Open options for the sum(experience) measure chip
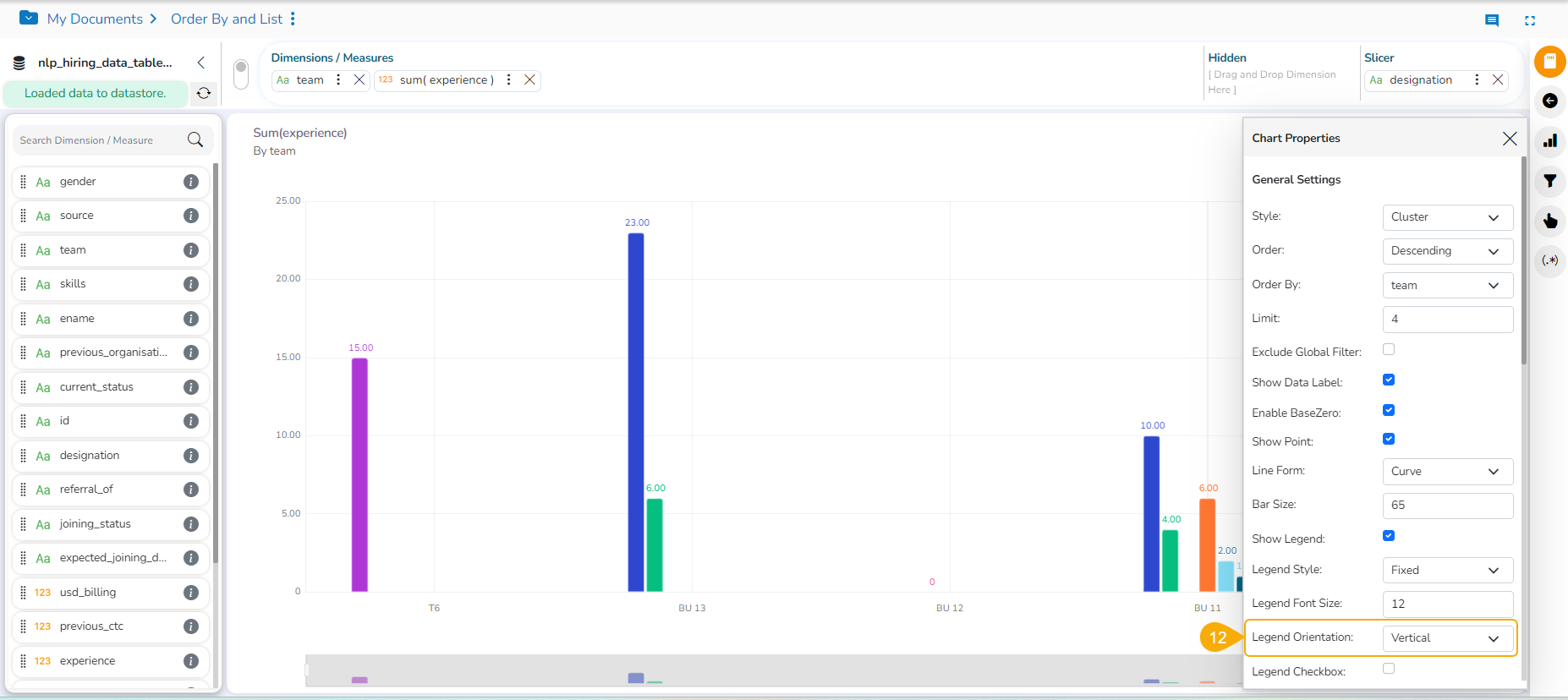The width and height of the screenshot is (1568, 700). click(508, 79)
